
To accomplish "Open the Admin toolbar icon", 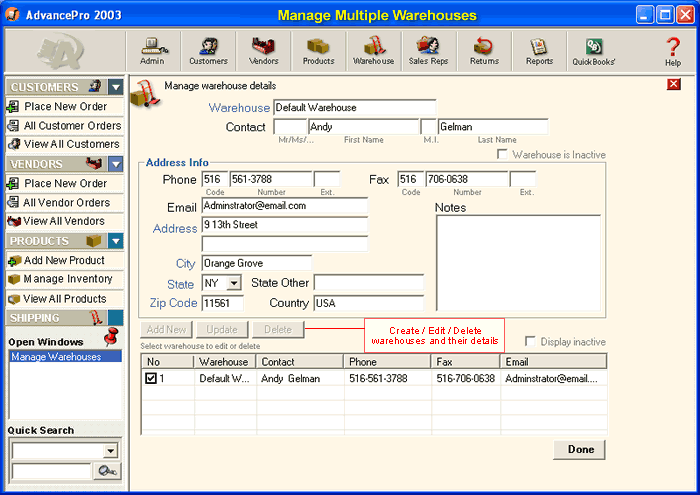I will (153, 51).
